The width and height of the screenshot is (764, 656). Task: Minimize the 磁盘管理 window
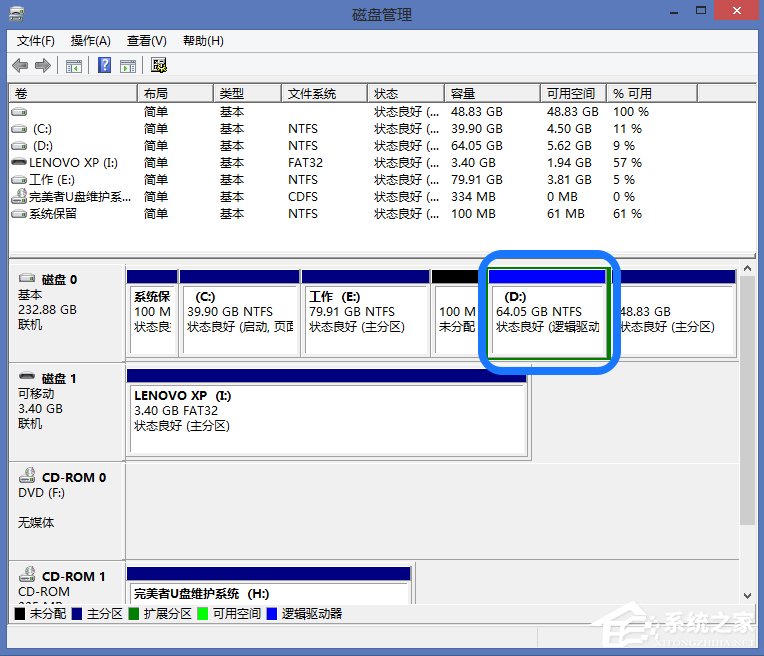pyautogui.click(x=674, y=12)
